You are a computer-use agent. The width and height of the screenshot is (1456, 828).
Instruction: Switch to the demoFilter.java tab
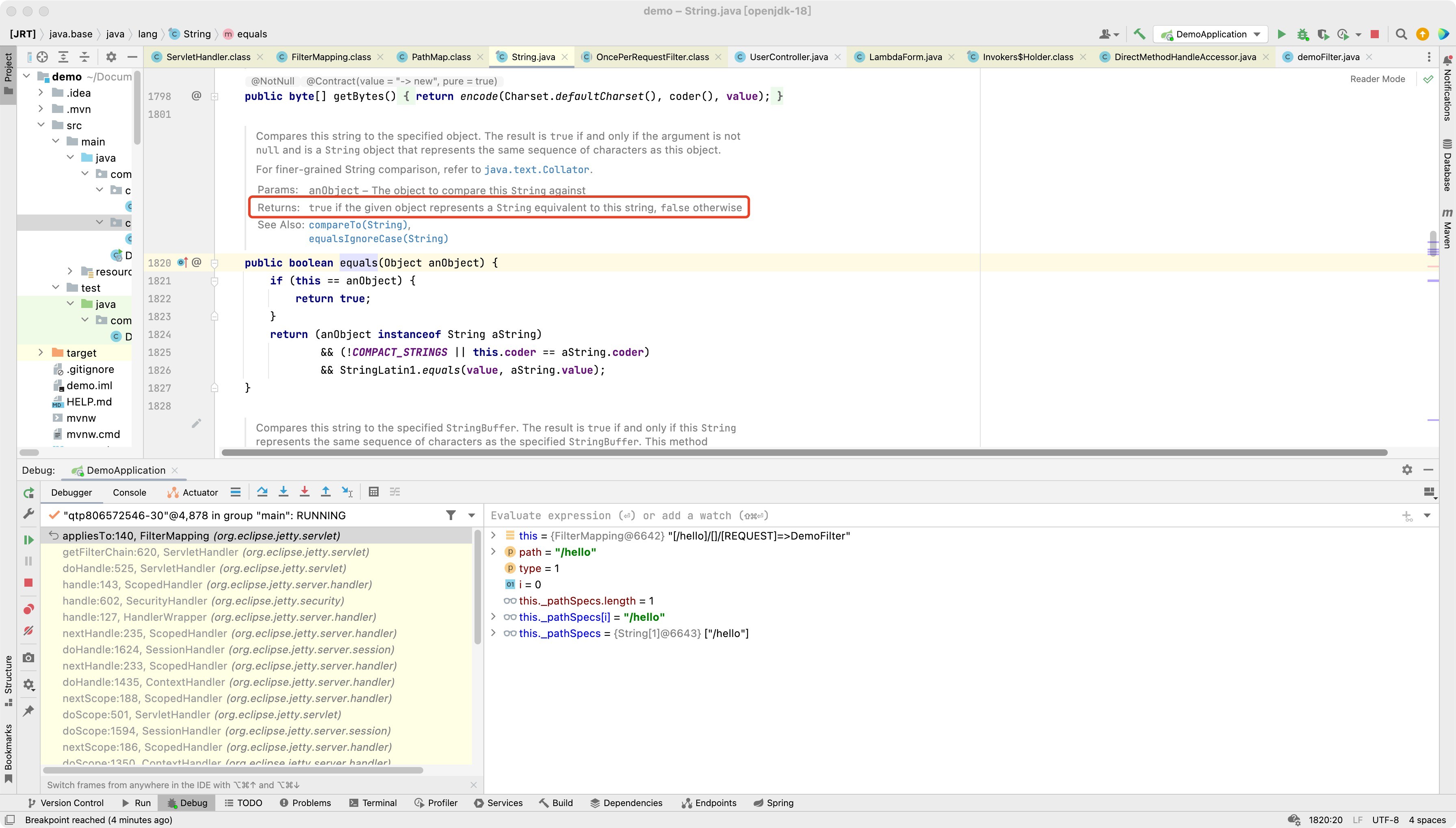tap(1328, 57)
